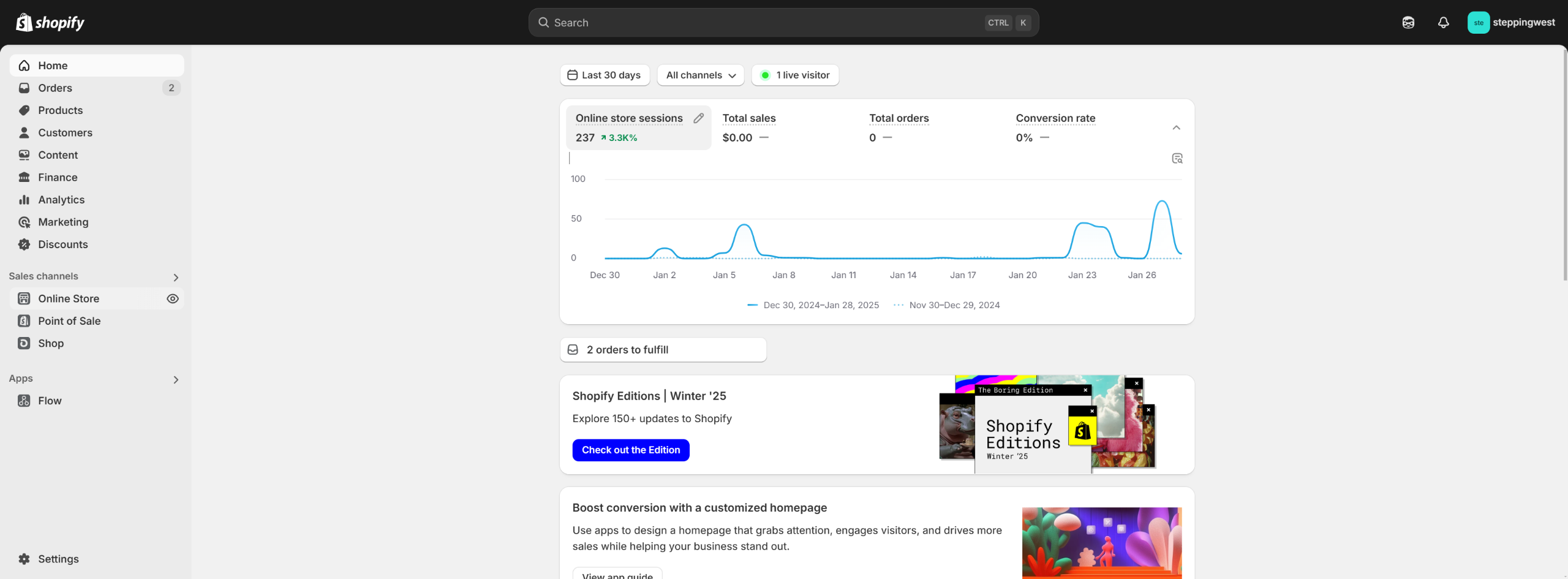Click the customized homepage illustration
Screen dimensions: 1568x579
click(1102, 543)
